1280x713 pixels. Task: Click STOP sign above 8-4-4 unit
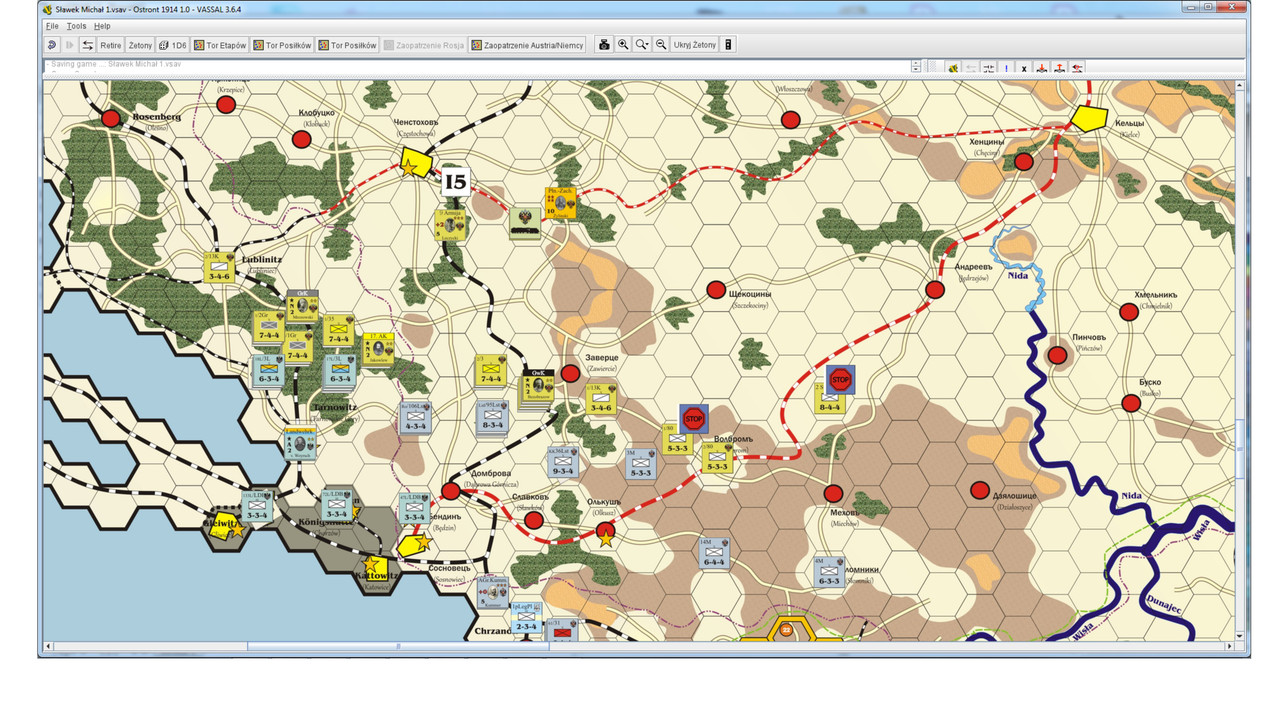pyautogui.click(x=841, y=379)
